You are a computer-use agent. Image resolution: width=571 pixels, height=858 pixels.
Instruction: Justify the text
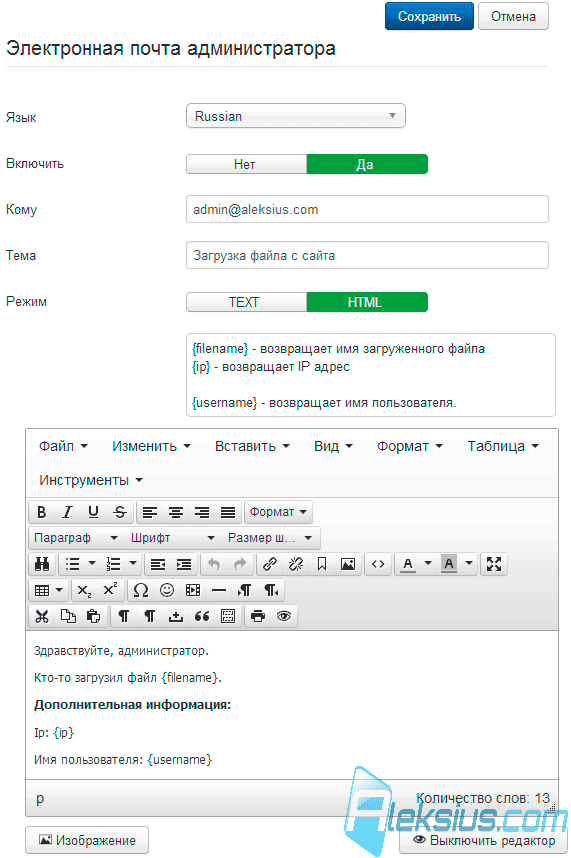(228, 512)
